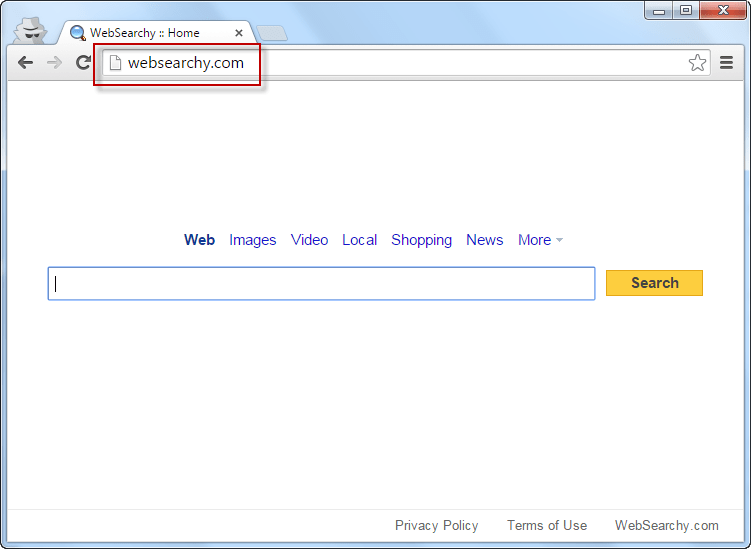
Task: Open the Privacy Policy link
Action: click(436, 526)
